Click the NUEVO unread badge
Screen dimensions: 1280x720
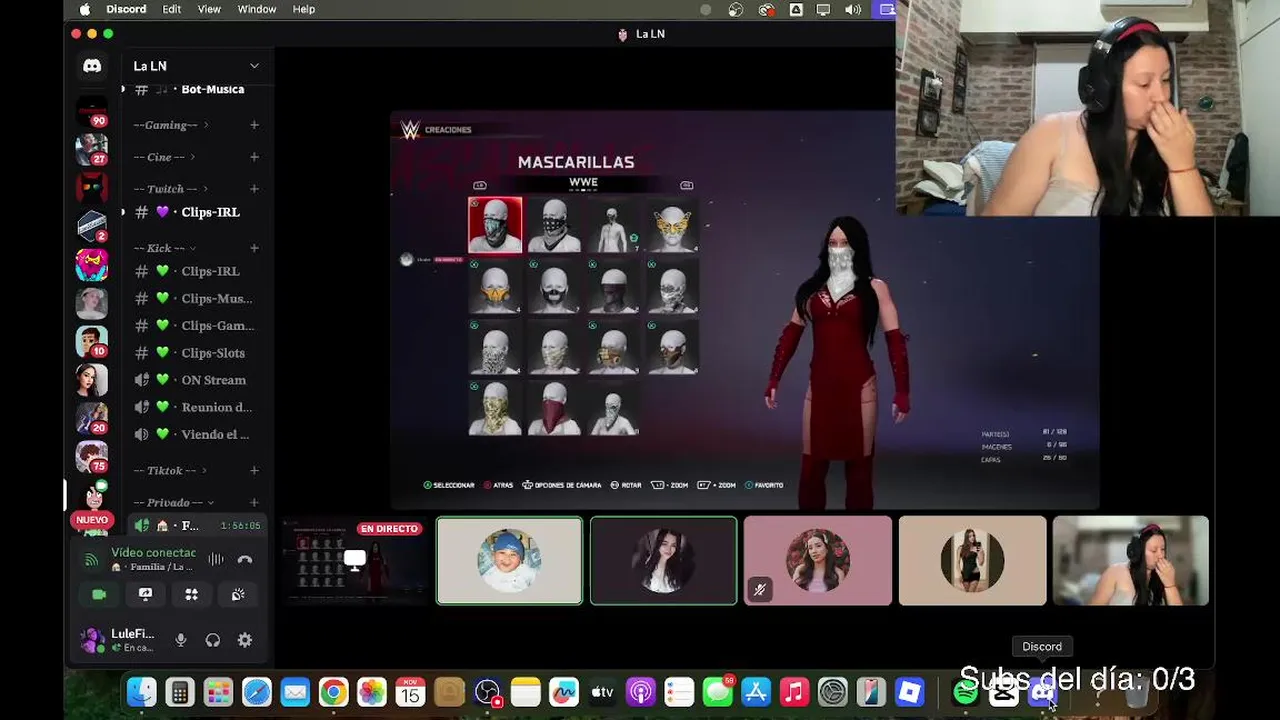coord(92,520)
